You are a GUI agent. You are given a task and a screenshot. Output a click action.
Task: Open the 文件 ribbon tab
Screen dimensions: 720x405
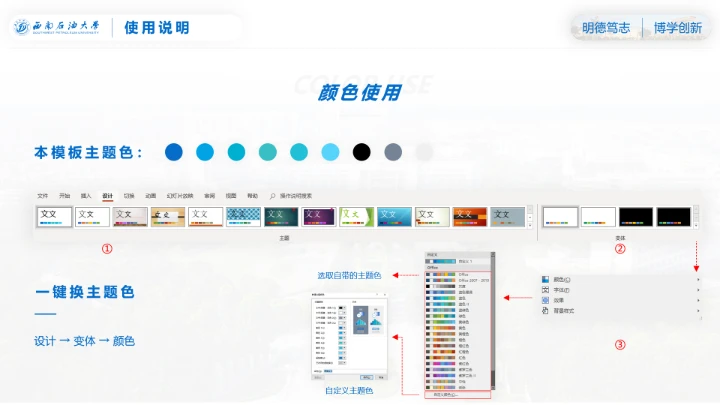43,196
